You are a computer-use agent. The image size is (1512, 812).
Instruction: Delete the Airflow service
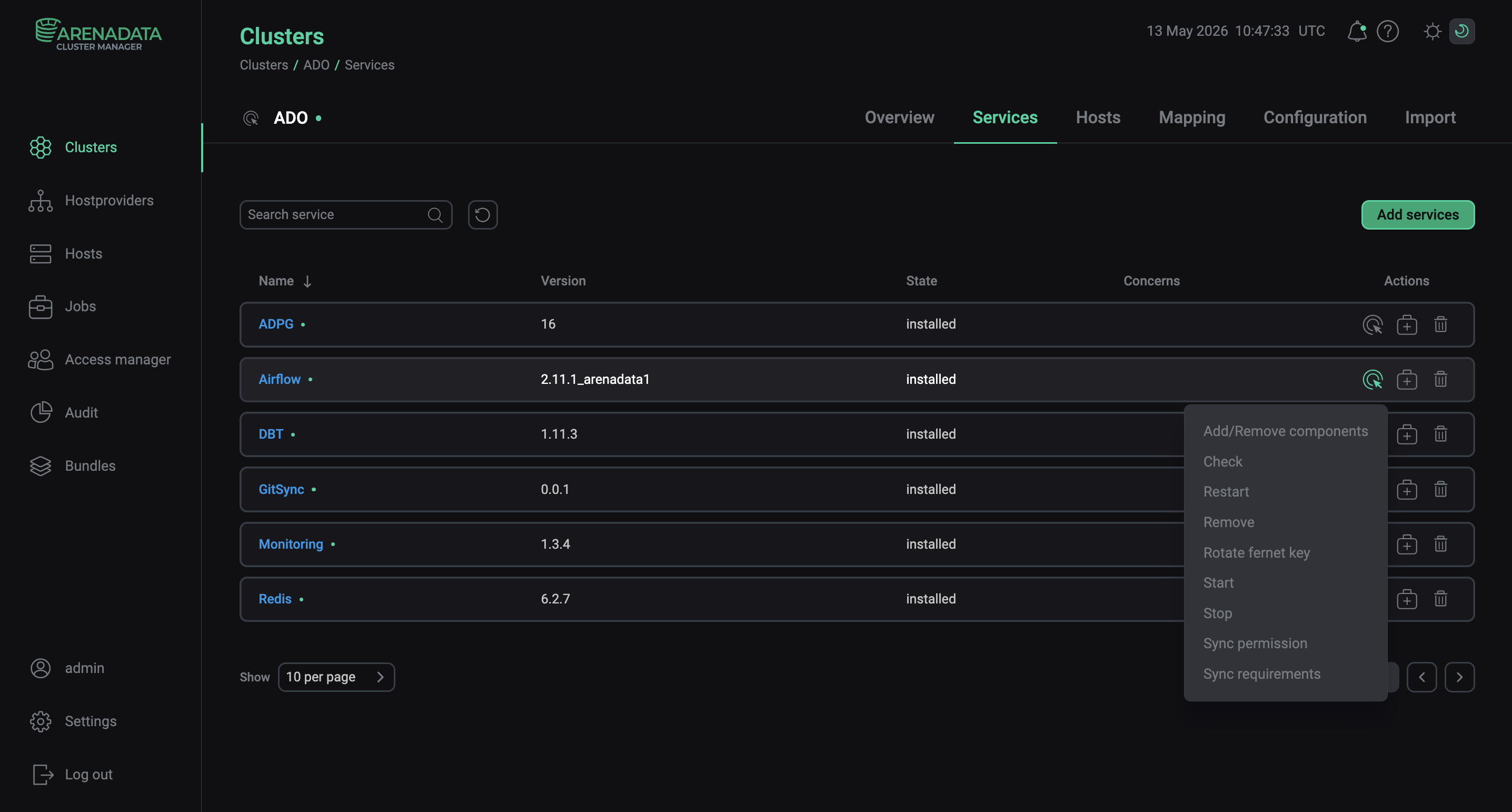click(x=1440, y=379)
